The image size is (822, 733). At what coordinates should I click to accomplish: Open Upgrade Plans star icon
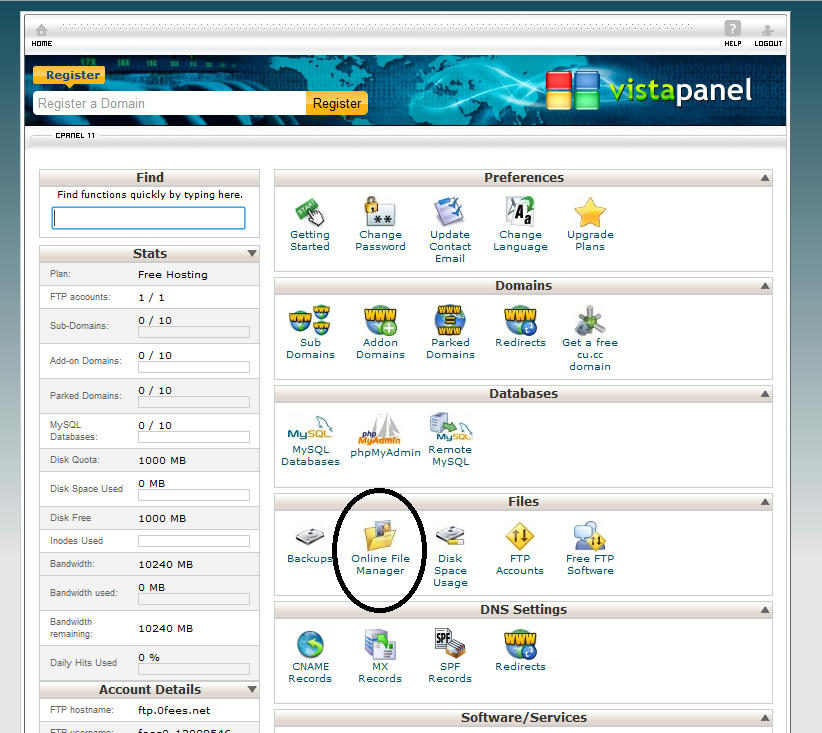pos(590,212)
